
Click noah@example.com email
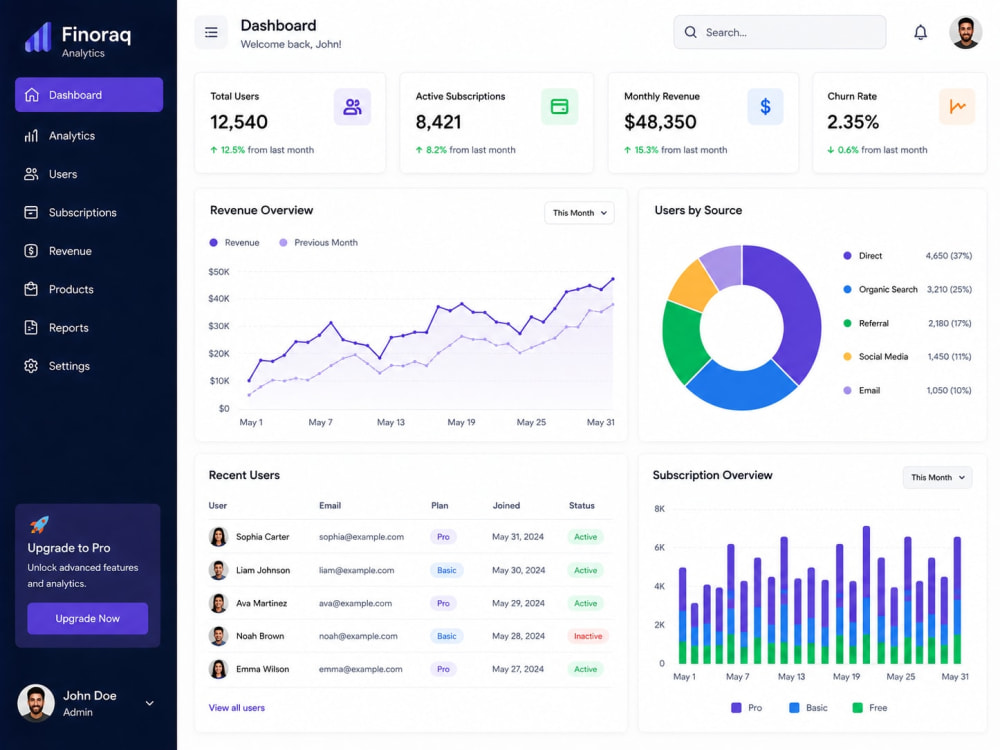point(358,636)
